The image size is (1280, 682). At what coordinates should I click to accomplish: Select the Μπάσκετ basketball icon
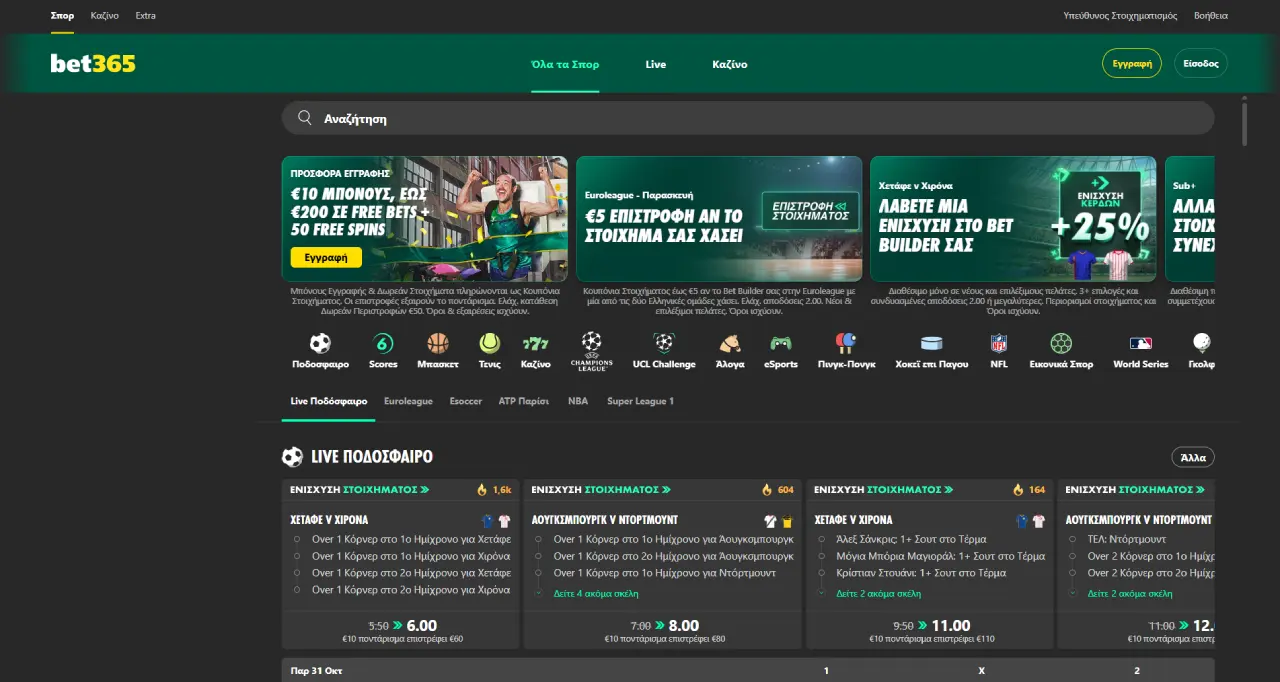pos(438,344)
